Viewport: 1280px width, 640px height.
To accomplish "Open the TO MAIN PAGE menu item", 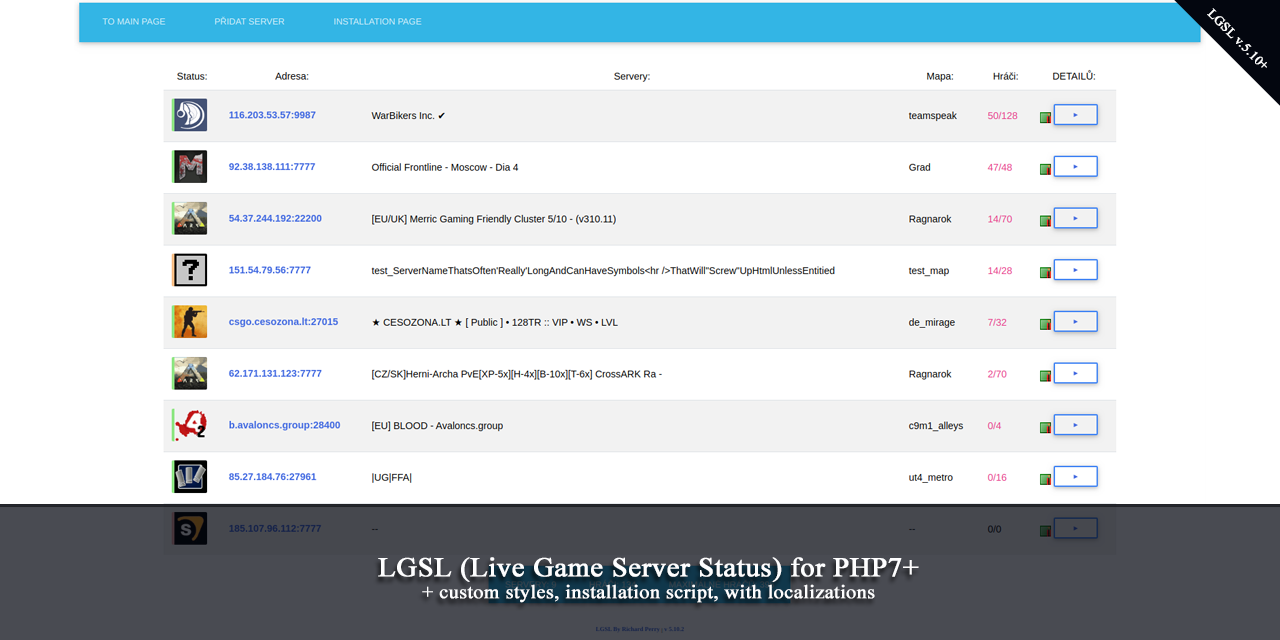I will [x=134, y=21].
